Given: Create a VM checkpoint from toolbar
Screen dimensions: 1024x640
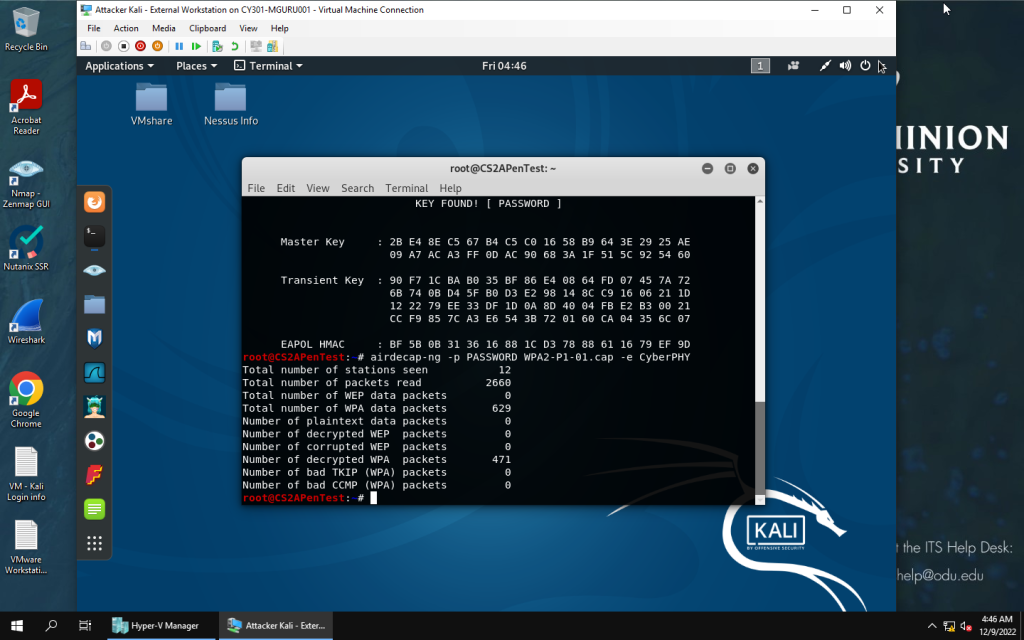Looking at the screenshot, I should click(217, 46).
